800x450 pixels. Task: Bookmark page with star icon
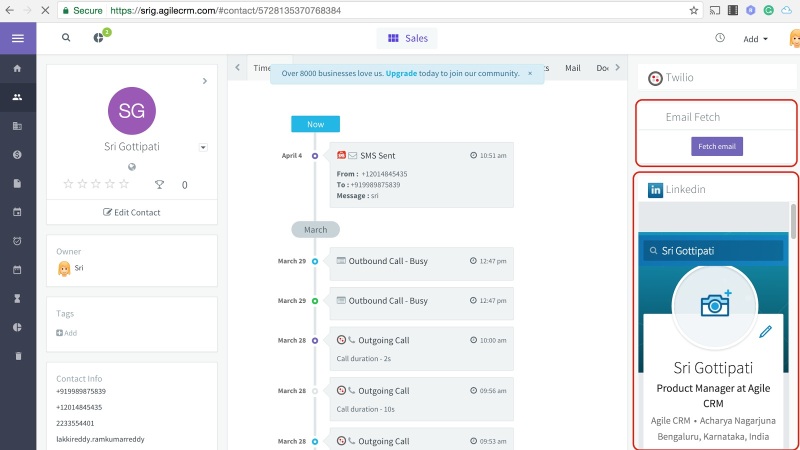coord(693,10)
